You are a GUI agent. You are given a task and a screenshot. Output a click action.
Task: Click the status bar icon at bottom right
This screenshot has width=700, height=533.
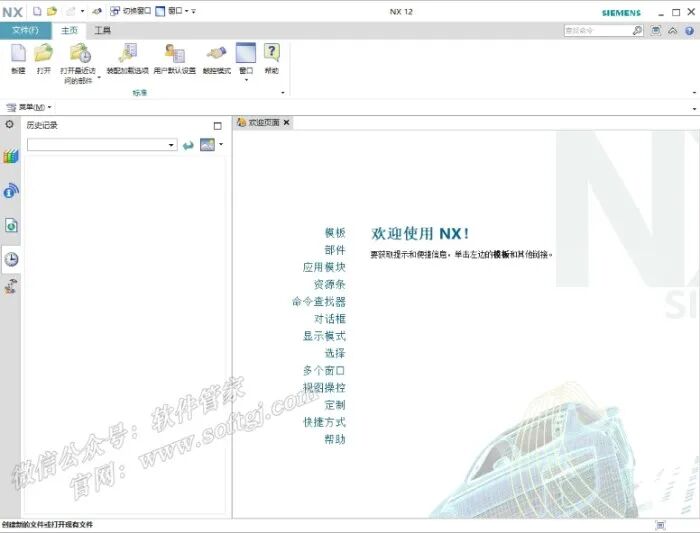click(661, 525)
